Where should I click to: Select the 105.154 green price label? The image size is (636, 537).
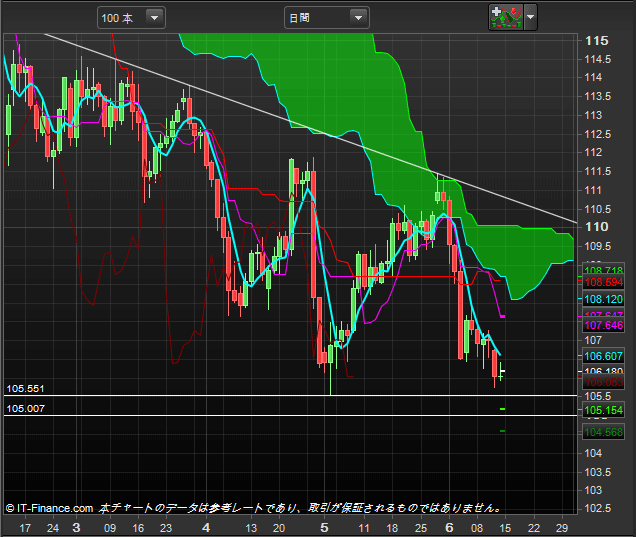coord(604,410)
